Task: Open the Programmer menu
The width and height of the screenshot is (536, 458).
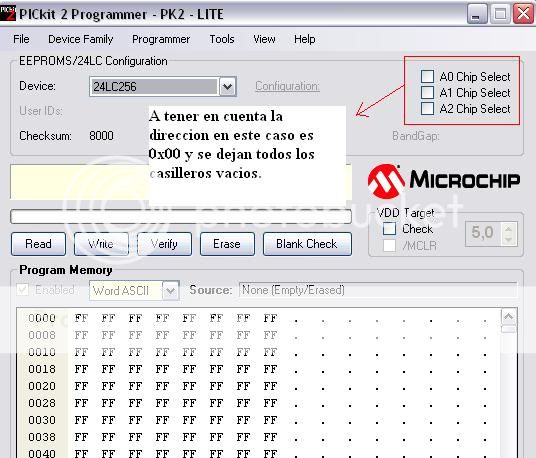Action: [x=161, y=39]
